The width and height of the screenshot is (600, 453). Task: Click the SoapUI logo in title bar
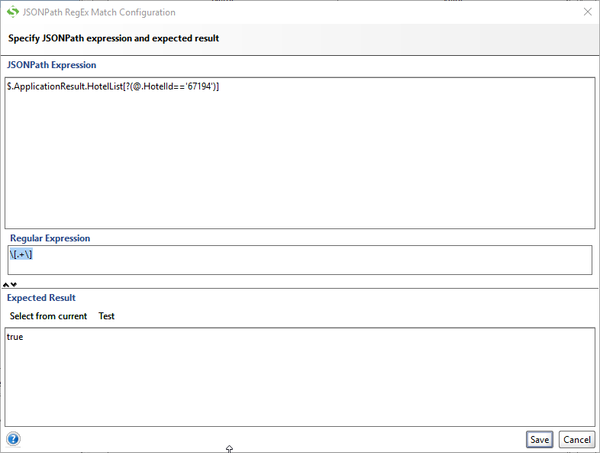11,12
